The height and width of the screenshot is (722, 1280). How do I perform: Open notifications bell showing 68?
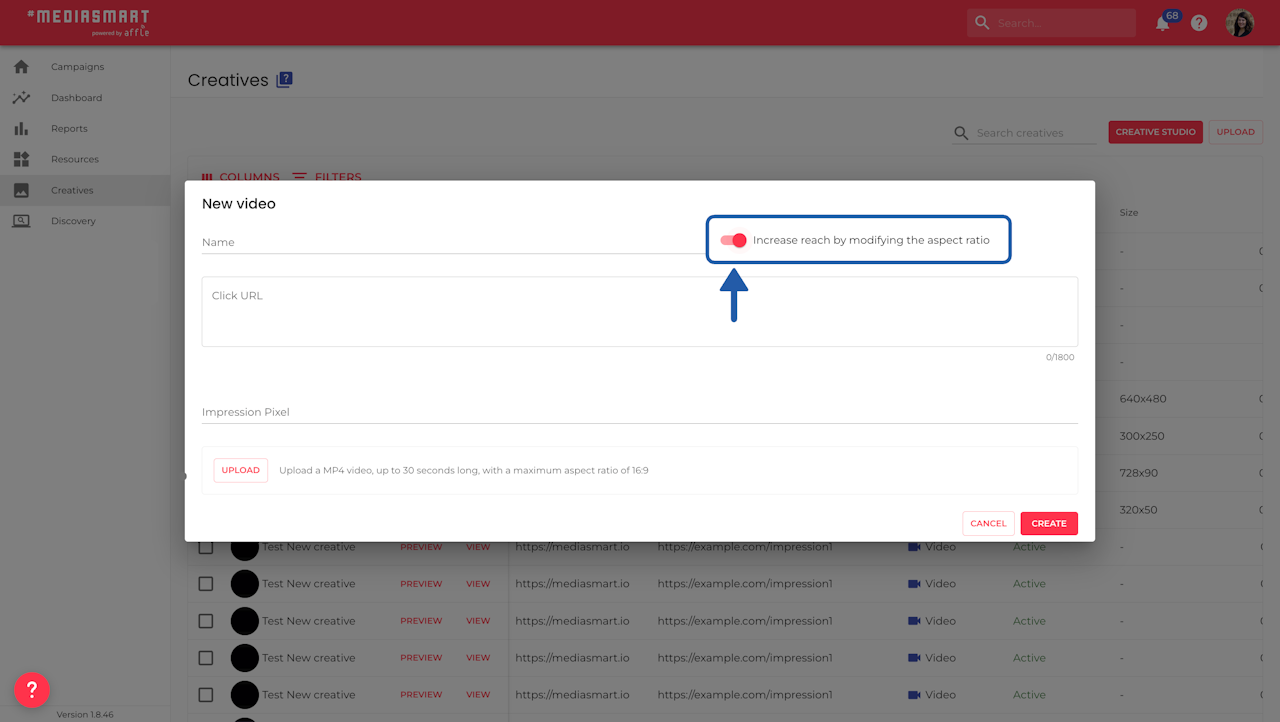(1163, 23)
